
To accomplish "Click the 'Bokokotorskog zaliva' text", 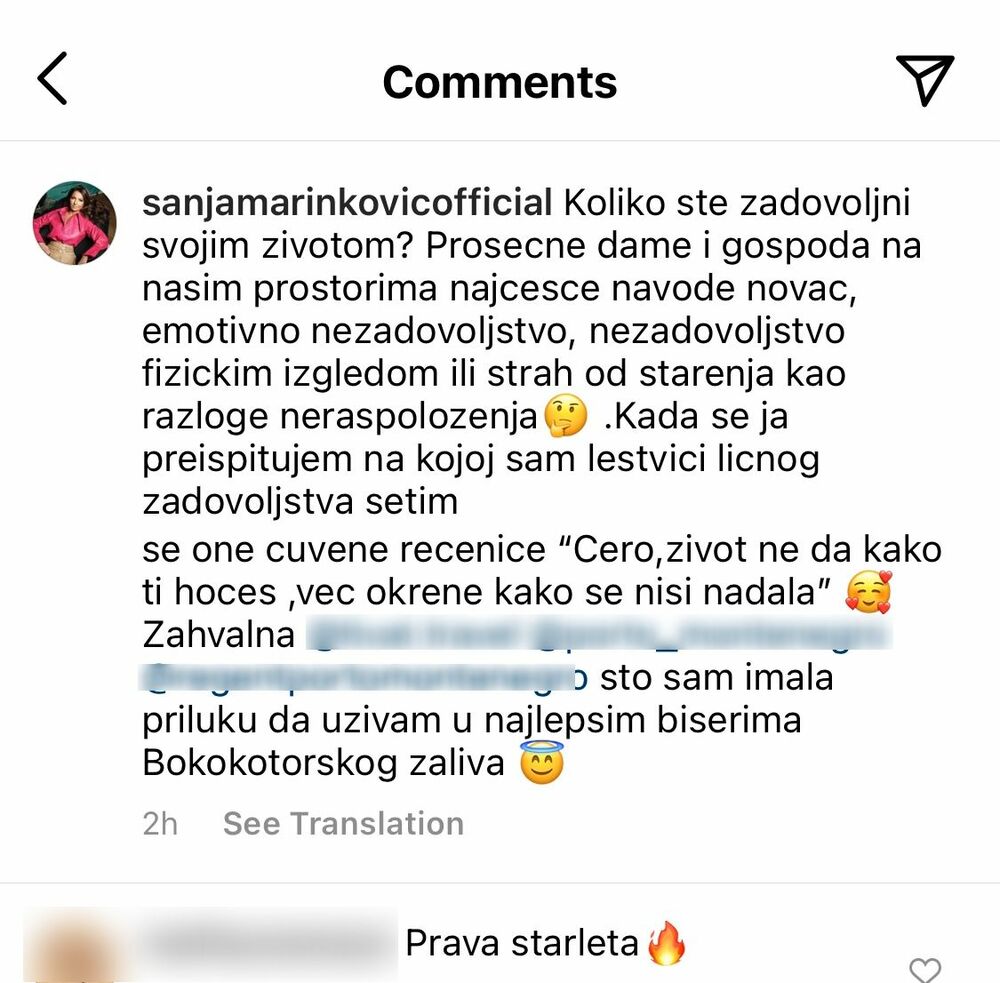I will pos(323,763).
